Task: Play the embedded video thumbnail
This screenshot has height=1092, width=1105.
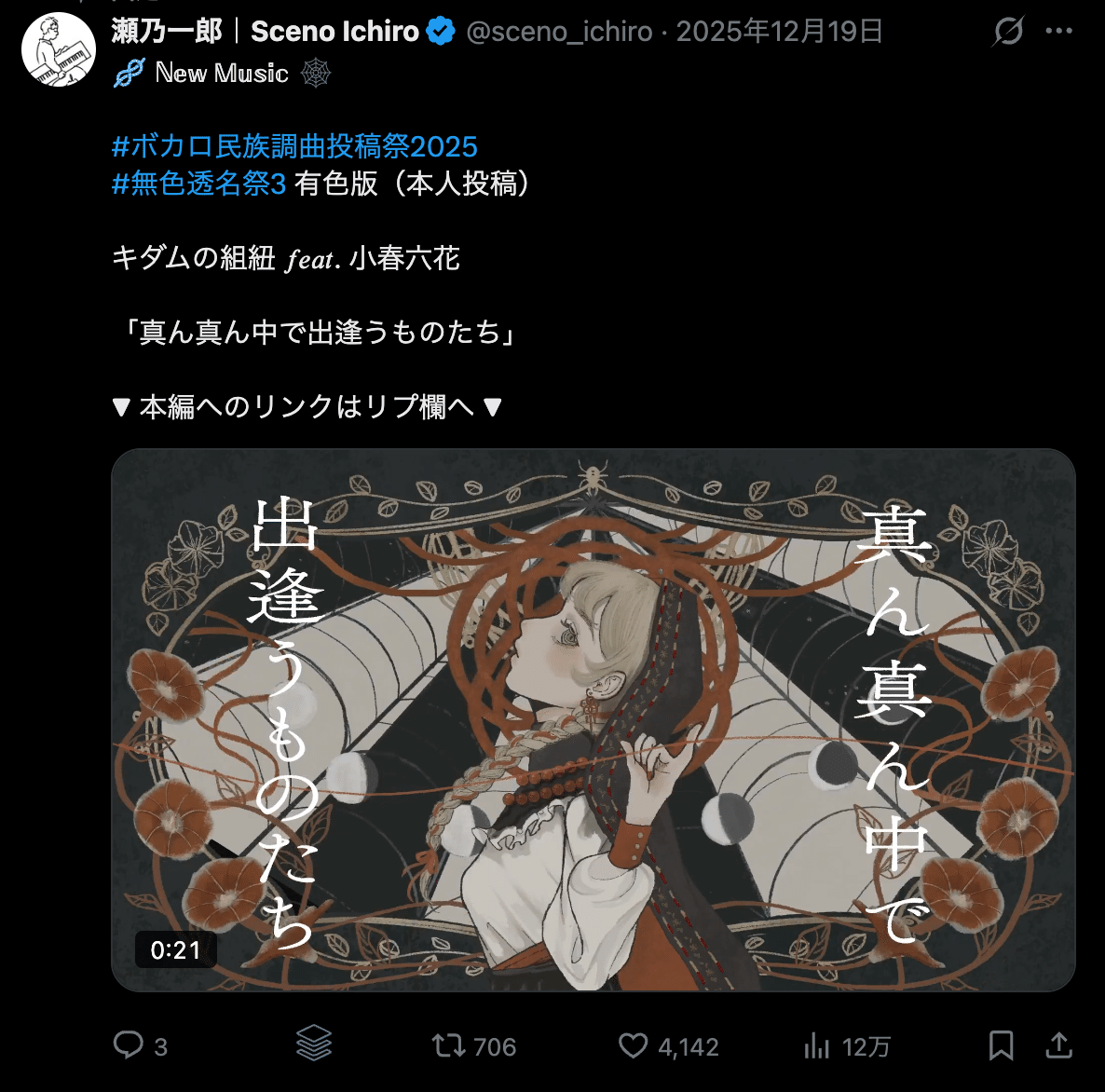Action: [x=593, y=720]
